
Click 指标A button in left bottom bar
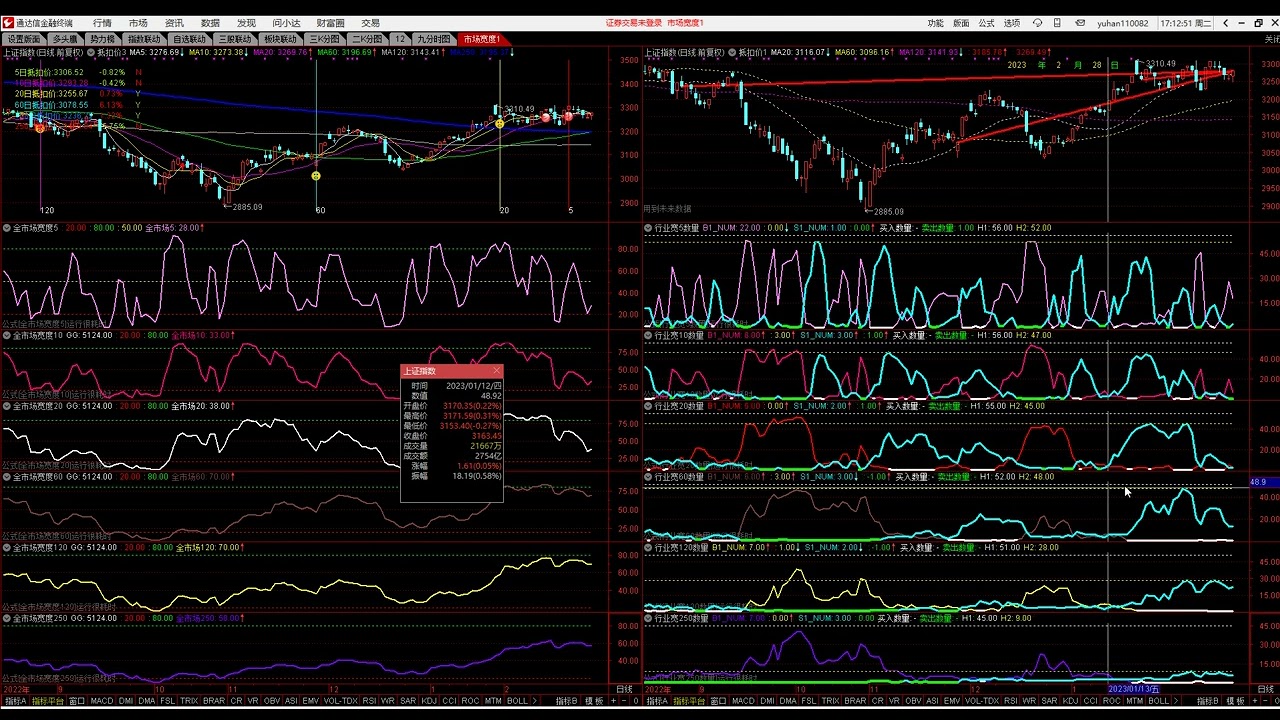14,701
